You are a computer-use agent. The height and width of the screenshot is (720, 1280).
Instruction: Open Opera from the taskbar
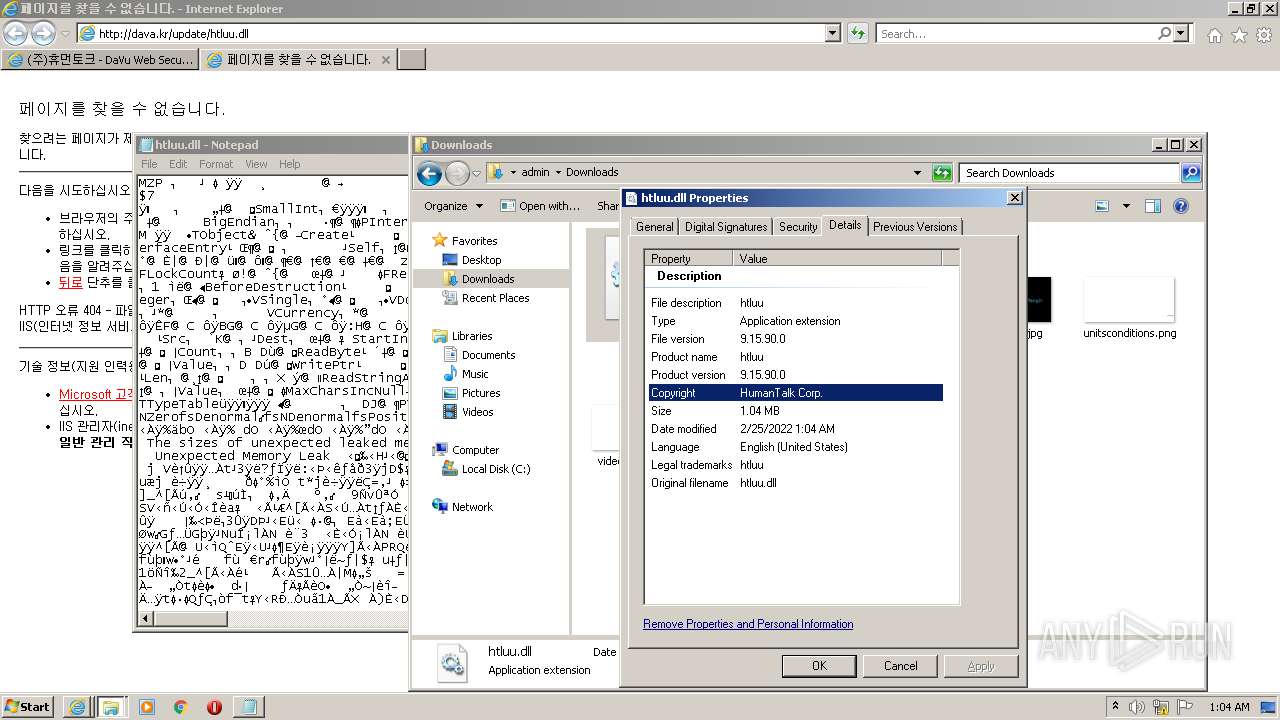(x=214, y=707)
